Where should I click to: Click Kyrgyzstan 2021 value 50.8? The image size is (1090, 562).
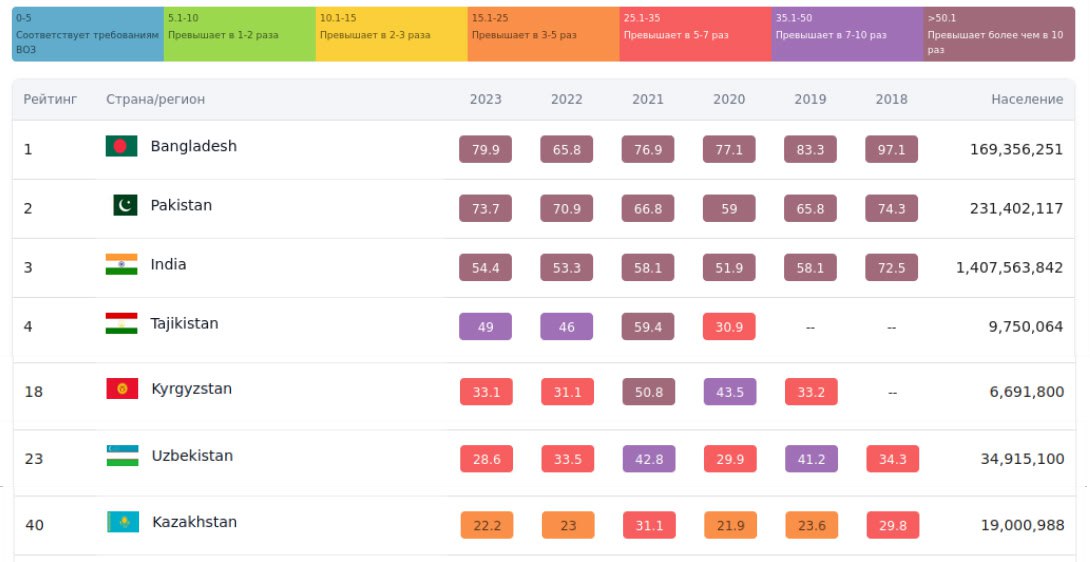[649, 392]
